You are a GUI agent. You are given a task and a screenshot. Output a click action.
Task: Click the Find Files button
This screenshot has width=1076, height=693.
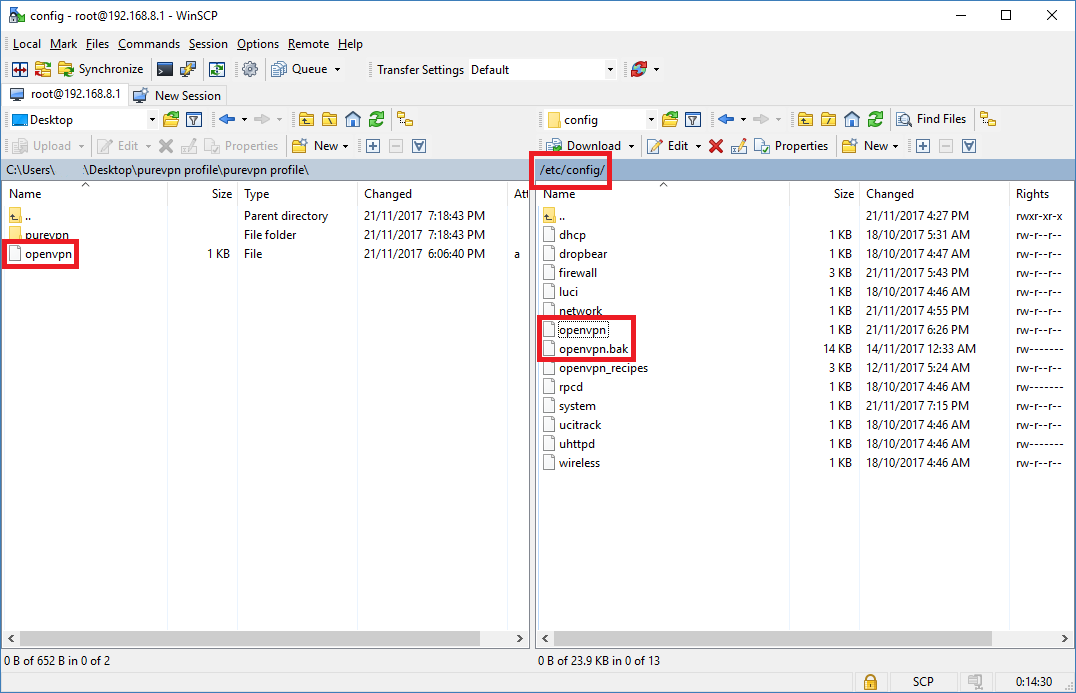(x=931, y=119)
